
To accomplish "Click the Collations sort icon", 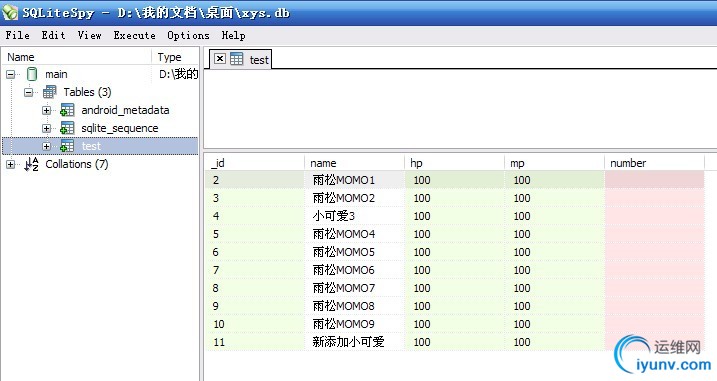I will [32, 164].
